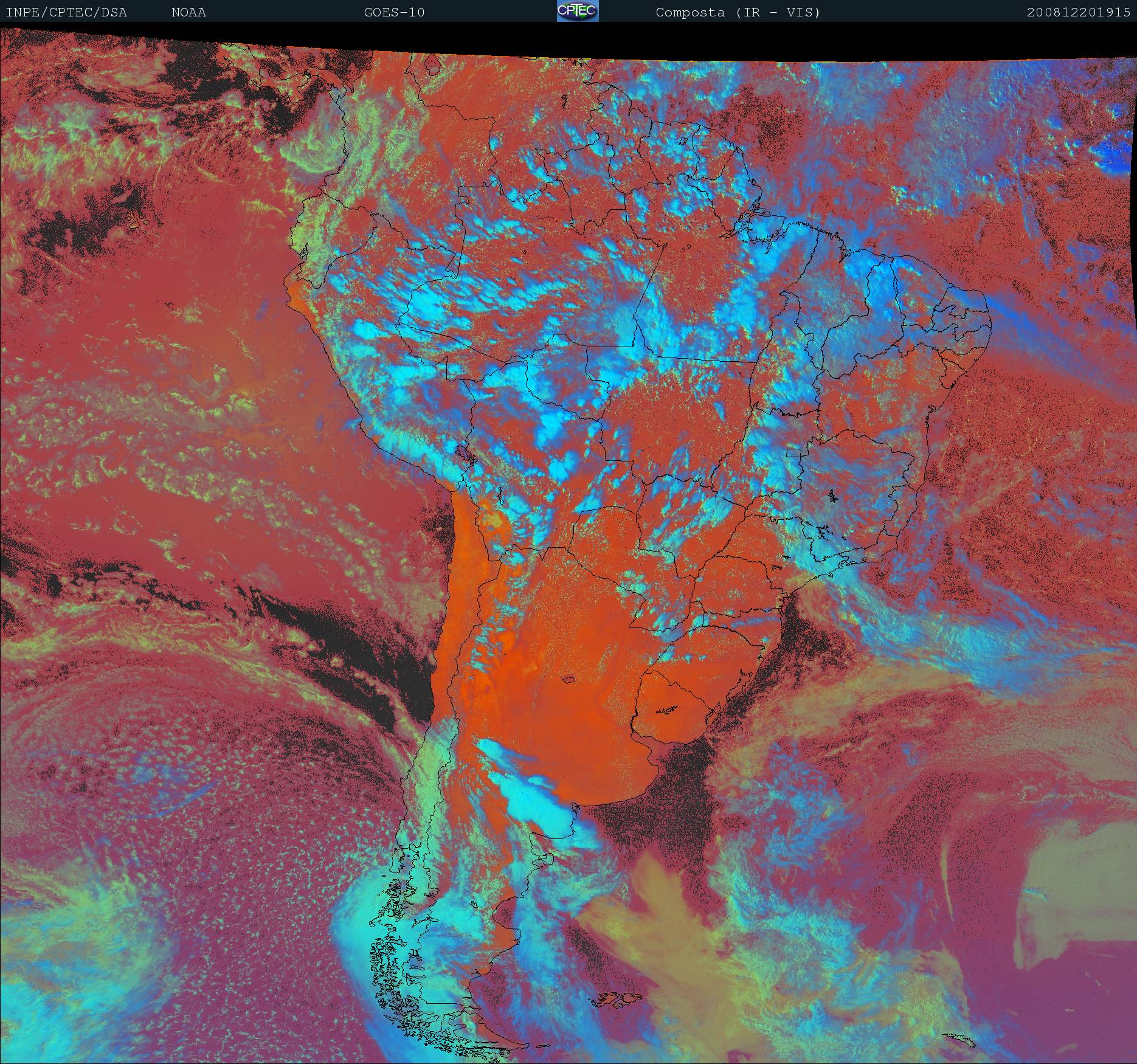This screenshot has width=1137, height=1064.
Task: Click the Composta (IR - VIS) title
Action: [x=738, y=12]
